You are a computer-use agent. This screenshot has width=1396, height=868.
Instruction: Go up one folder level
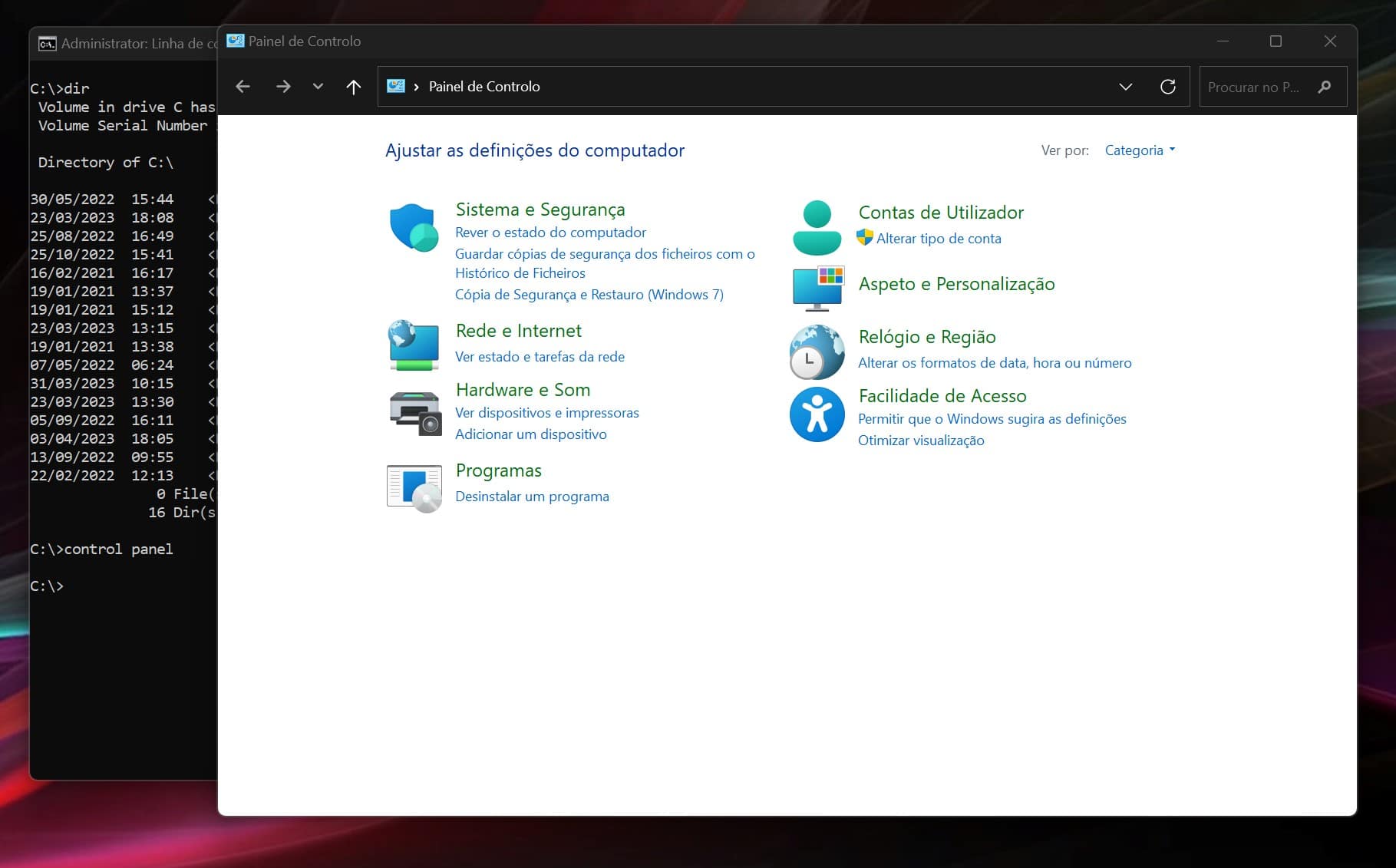(x=353, y=87)
